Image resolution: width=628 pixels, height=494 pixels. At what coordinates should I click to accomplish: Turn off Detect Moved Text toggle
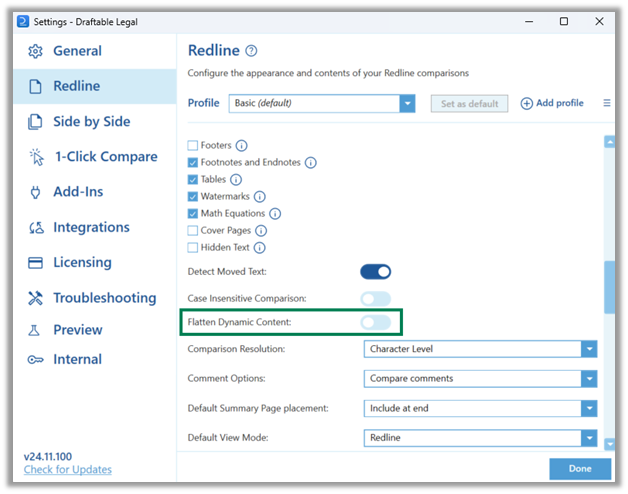click(x=375, y=272)
